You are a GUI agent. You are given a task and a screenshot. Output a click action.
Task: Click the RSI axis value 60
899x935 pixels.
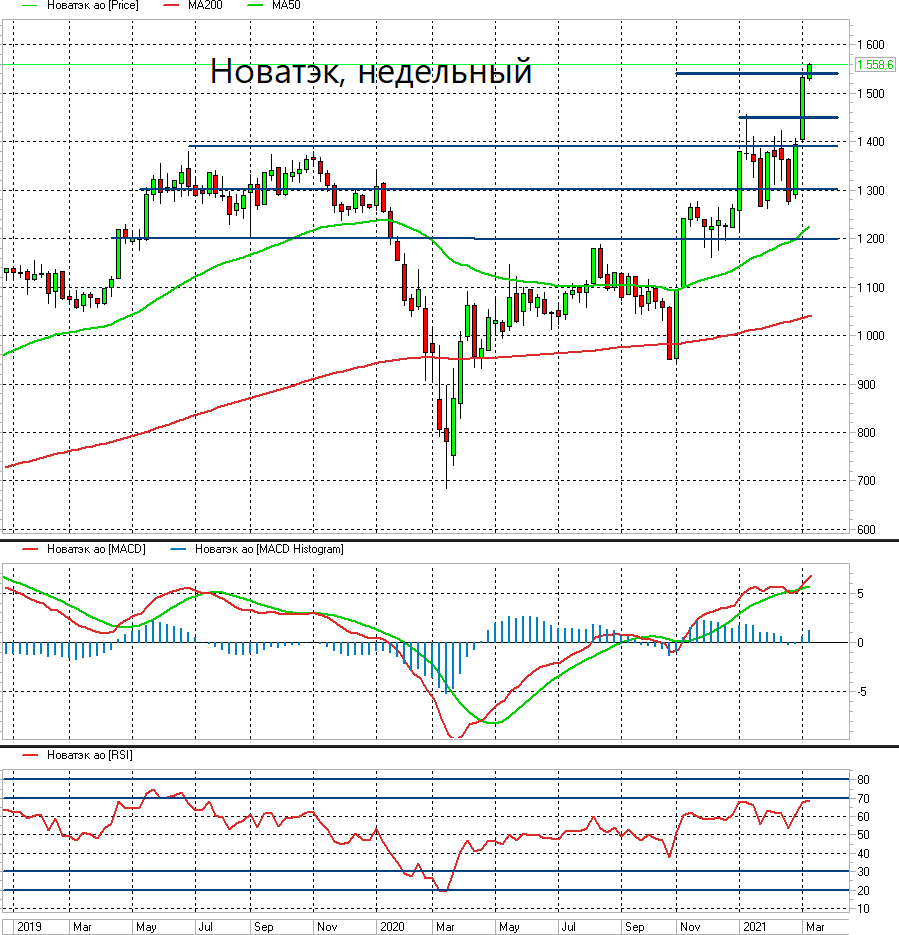point(863,817)
